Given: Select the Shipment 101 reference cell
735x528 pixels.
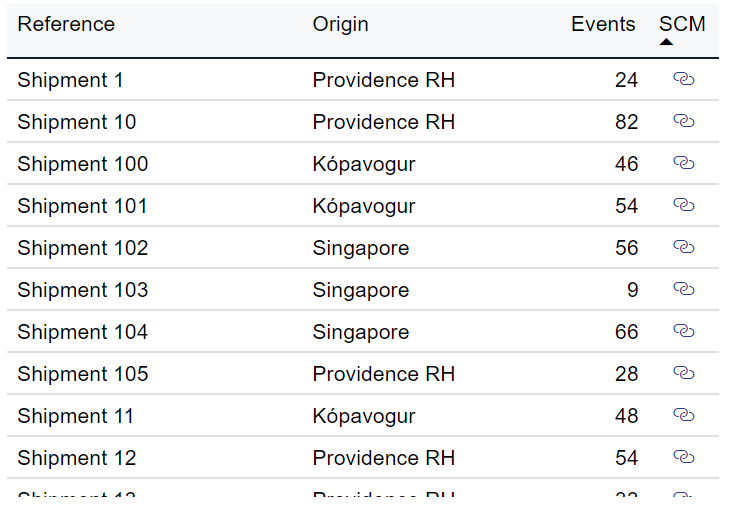Looking at the screenshot, I should [82, 206].
